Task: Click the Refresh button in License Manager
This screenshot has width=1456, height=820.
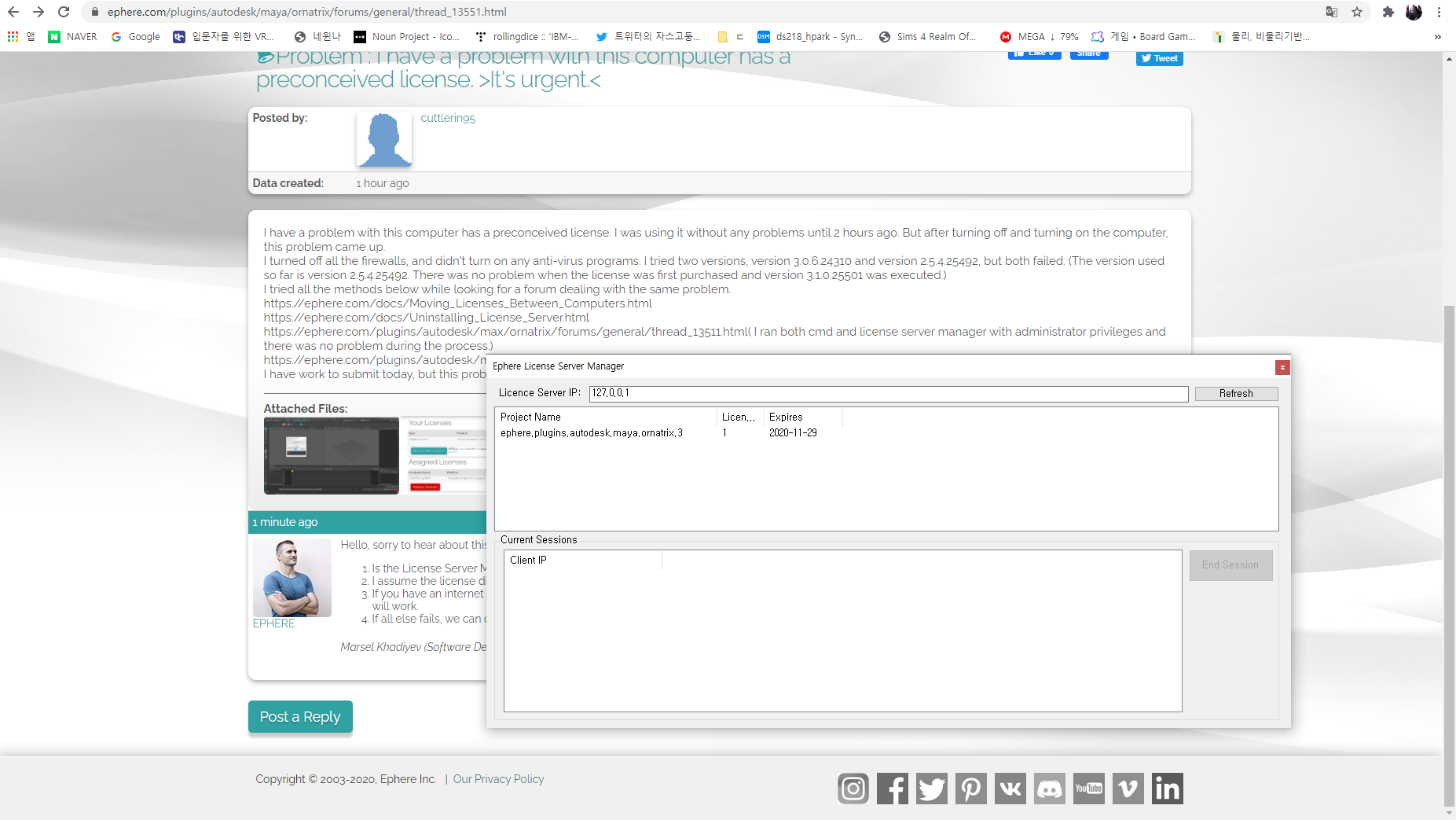Action: pyautogui.click(x=1235, y=393)
